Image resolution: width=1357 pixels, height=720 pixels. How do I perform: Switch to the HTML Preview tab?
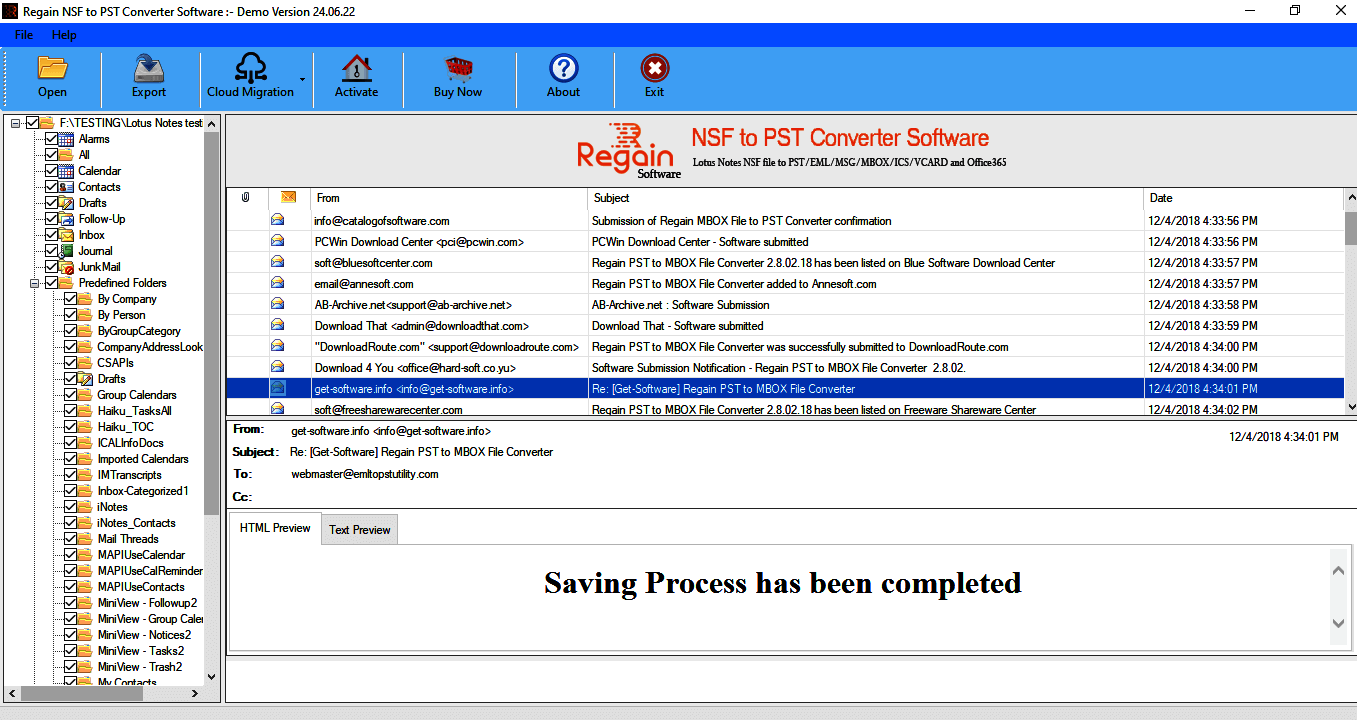pyautogui.click(x=275, y=528)
